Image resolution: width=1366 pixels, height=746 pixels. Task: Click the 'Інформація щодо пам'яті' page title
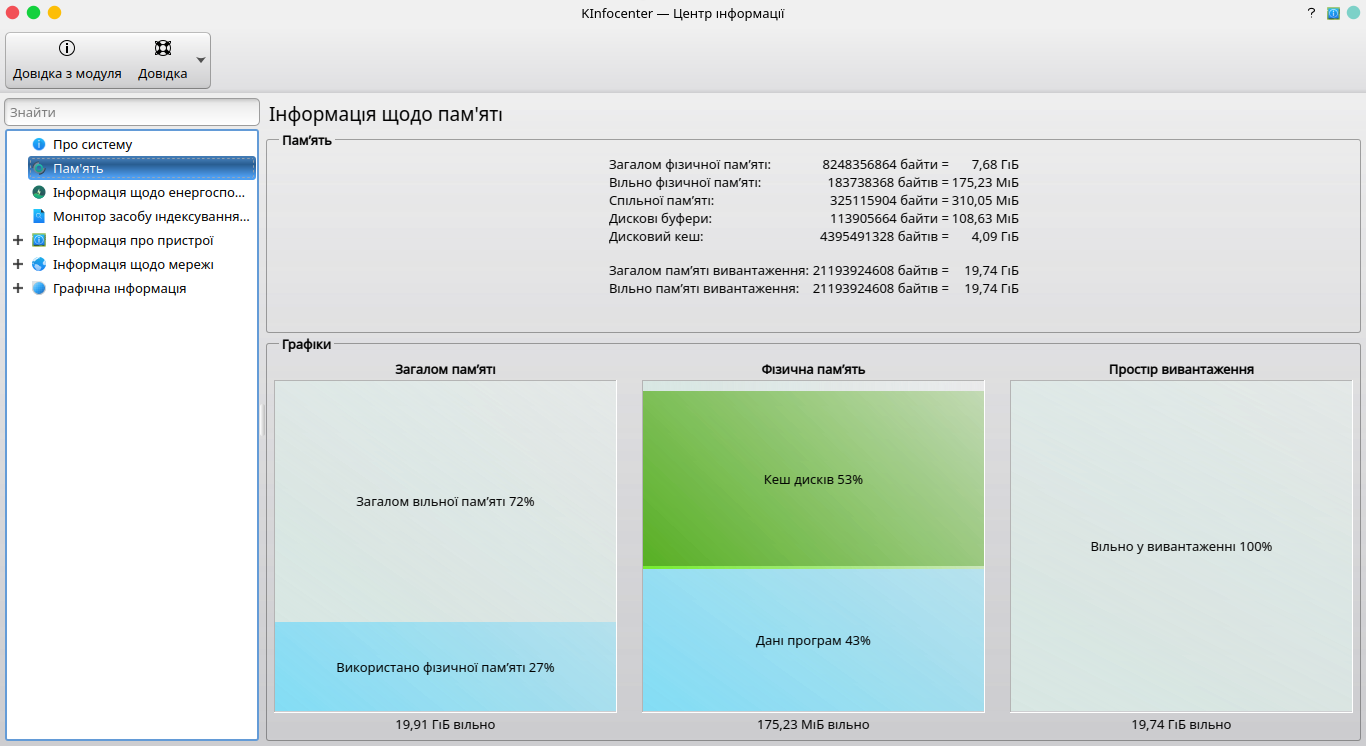coord(385,114)
